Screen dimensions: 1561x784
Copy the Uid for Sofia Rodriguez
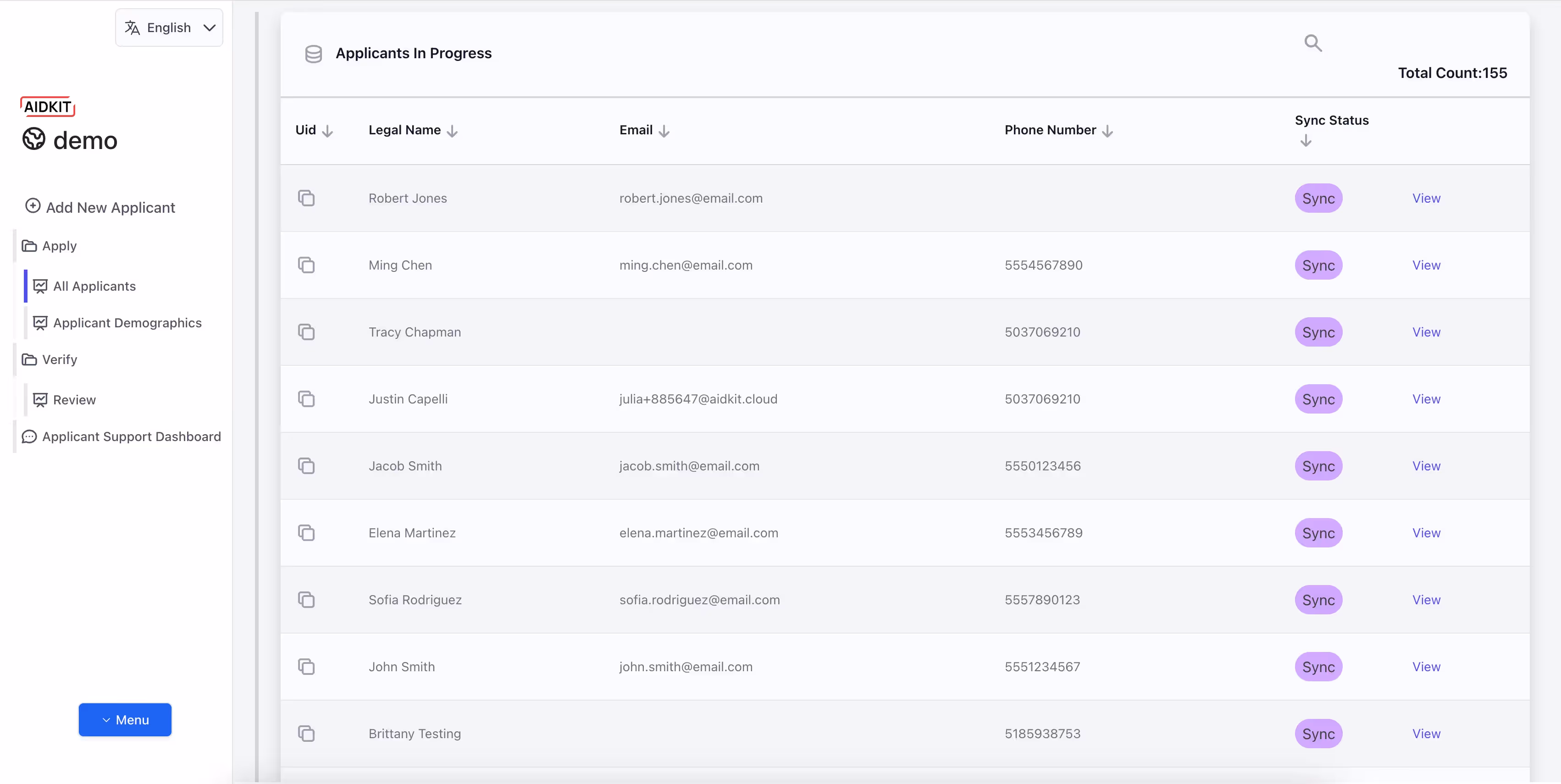[306, 600]
